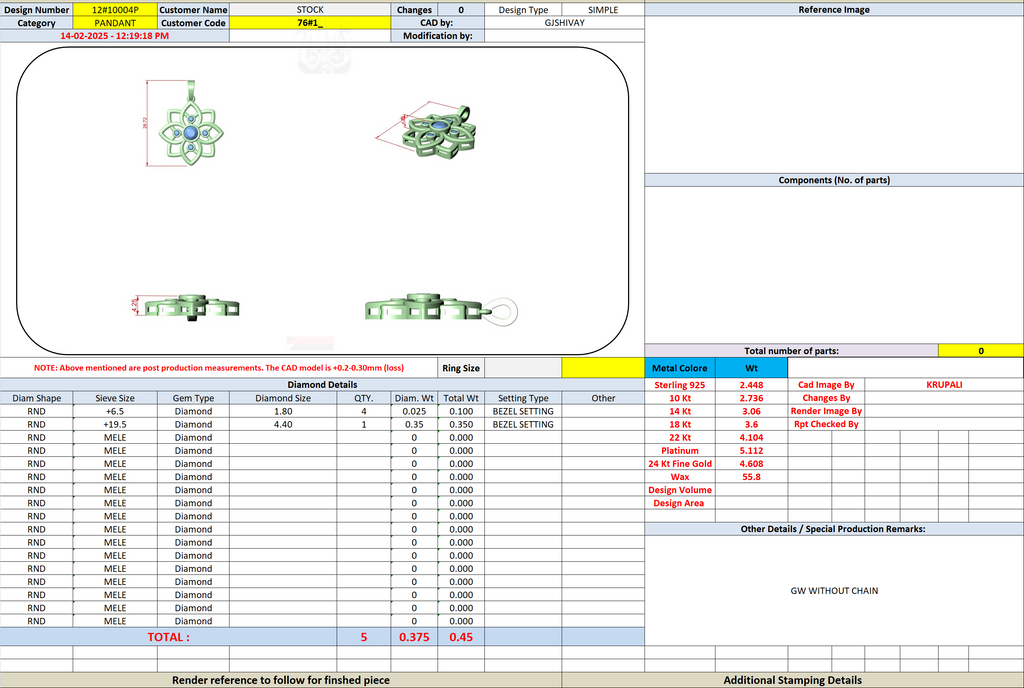
Task: Click the Diamond Details header
Action: click(322, 385)
